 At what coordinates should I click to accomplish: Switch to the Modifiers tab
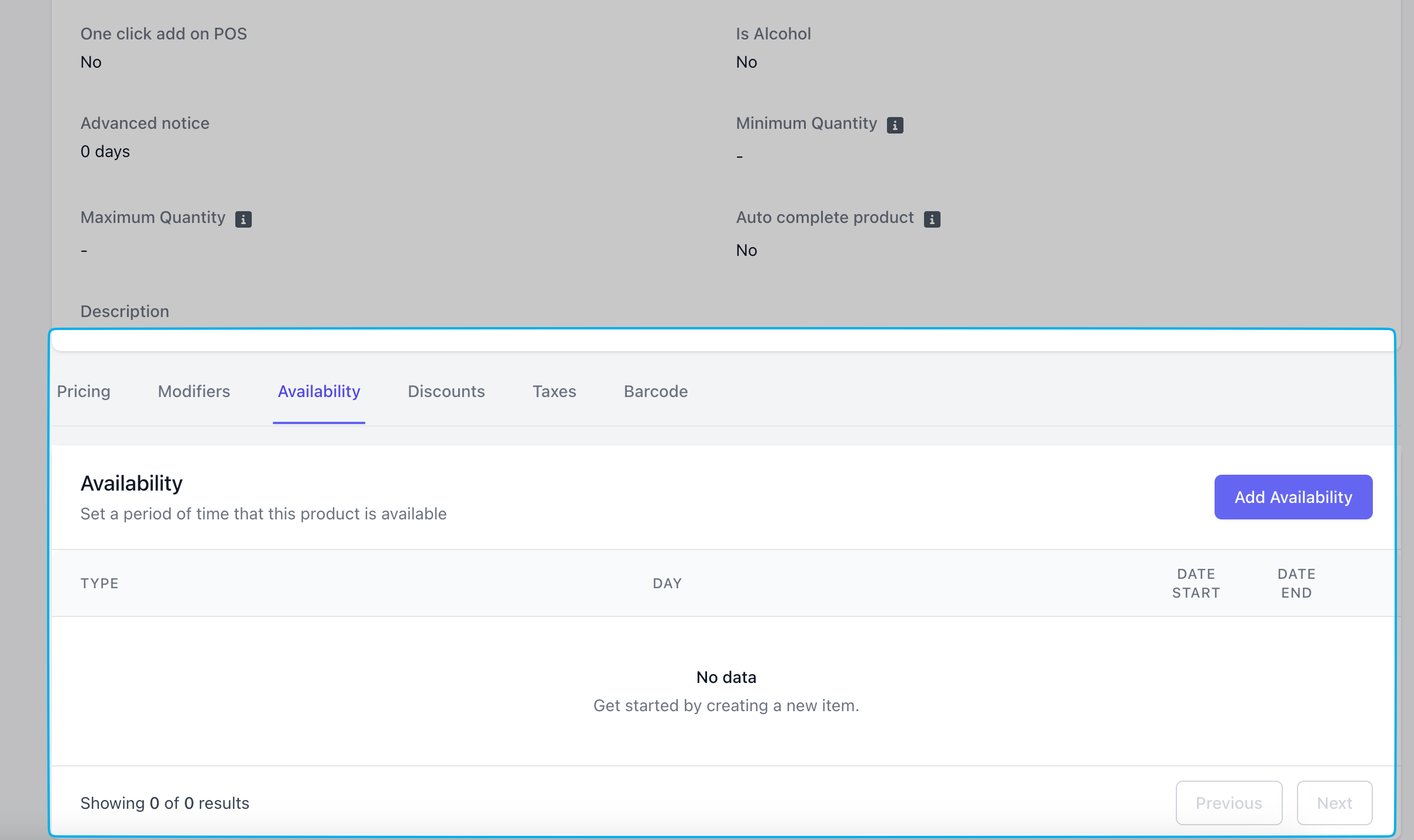pos(194,391)
